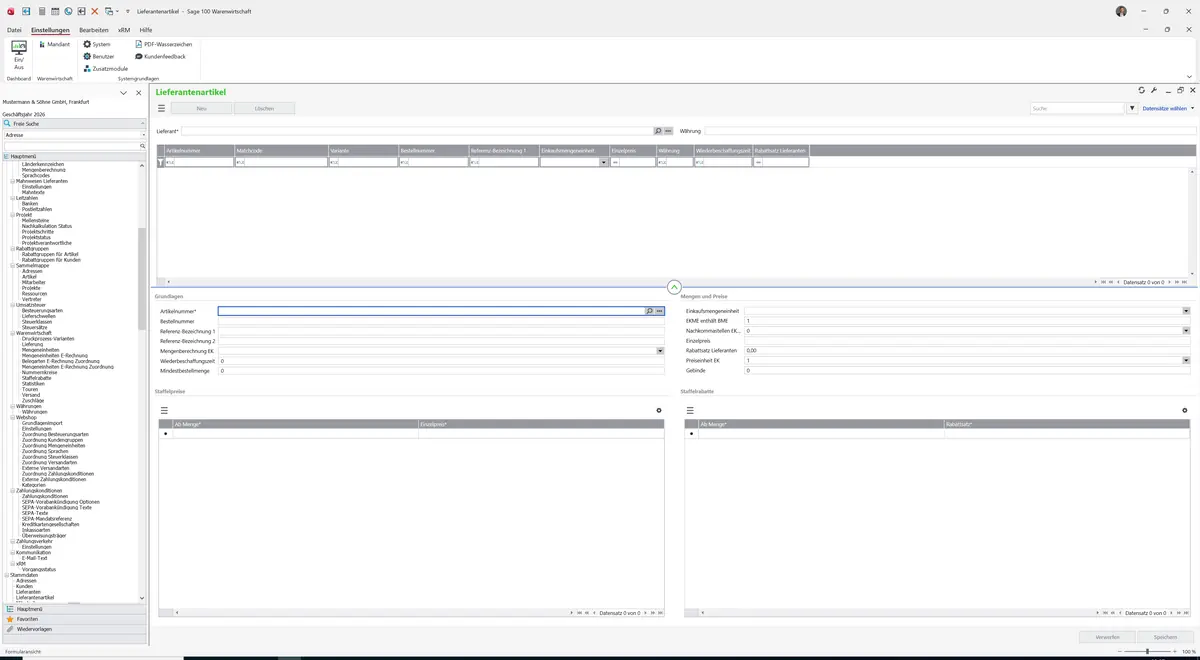This screenshot has height=660, width=1200.
Task: Open the Einkaufsmengeneinheit dropdown
Action: 1186,311
